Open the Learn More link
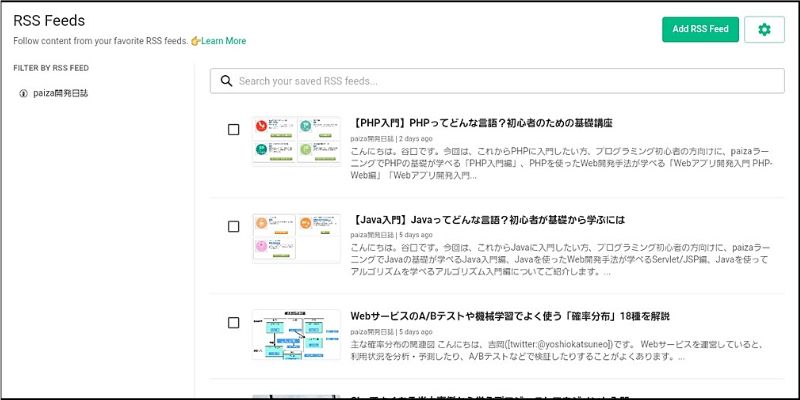Screen dimensions: 800x400 click(223, 41)
